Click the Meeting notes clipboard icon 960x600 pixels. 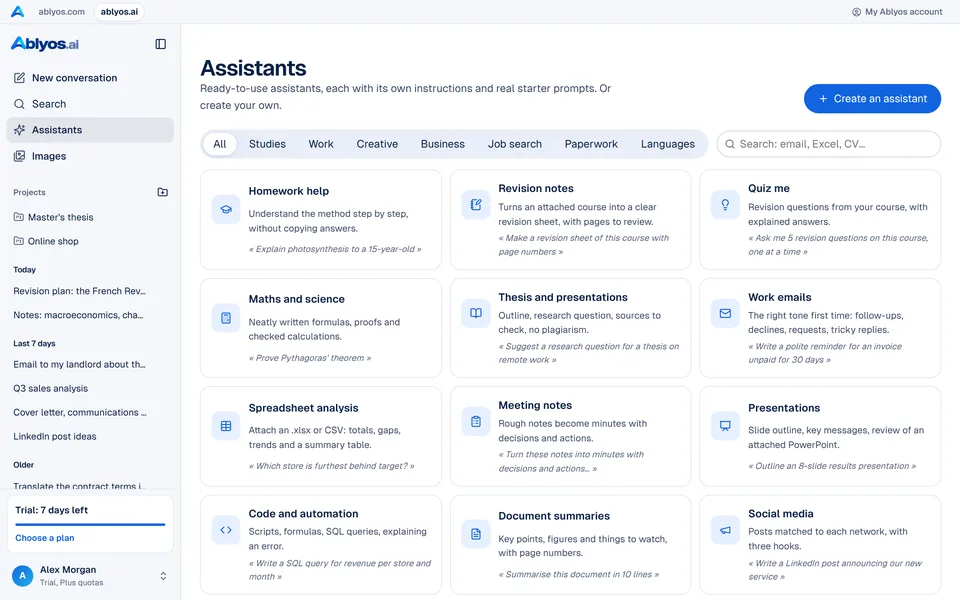[x=476, y=421]
